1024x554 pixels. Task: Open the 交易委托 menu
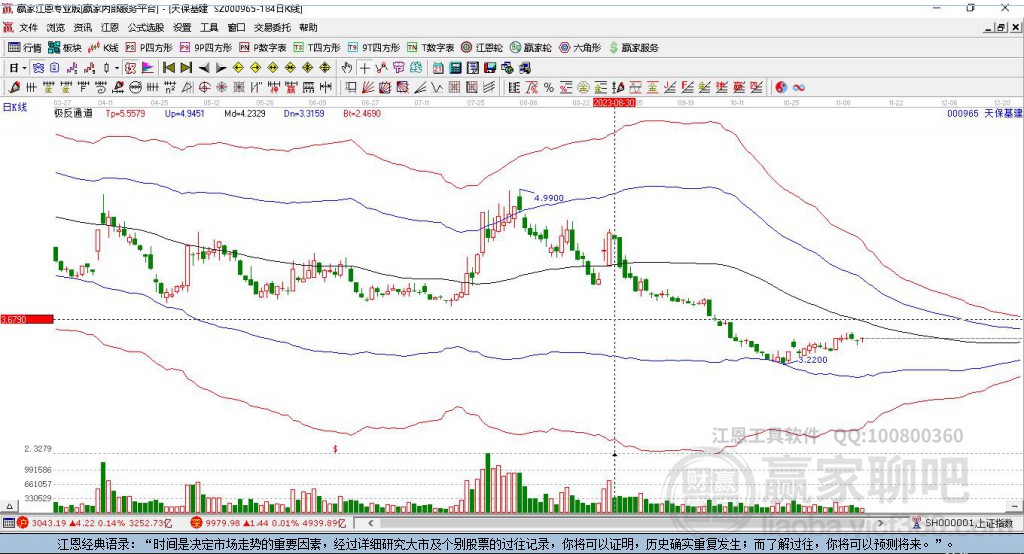click(x=272, y=27)
